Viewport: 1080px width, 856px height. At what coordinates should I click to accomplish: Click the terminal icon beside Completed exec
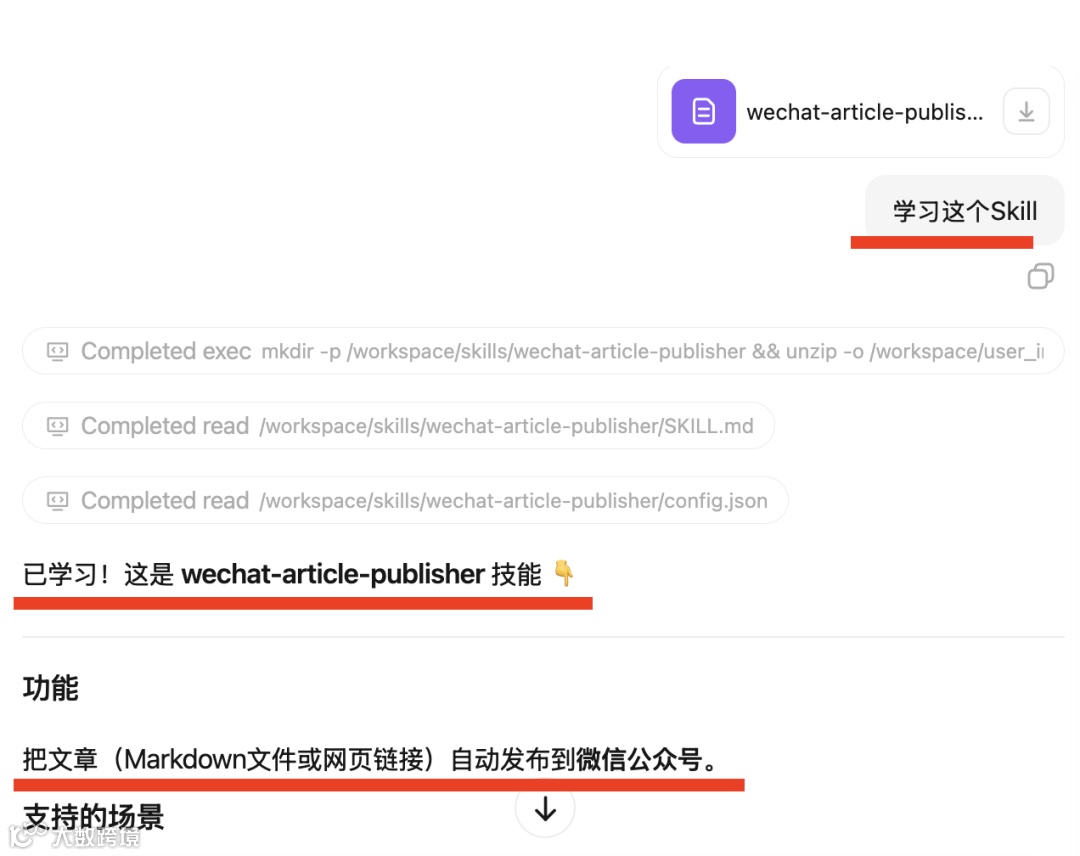point(57,351)
